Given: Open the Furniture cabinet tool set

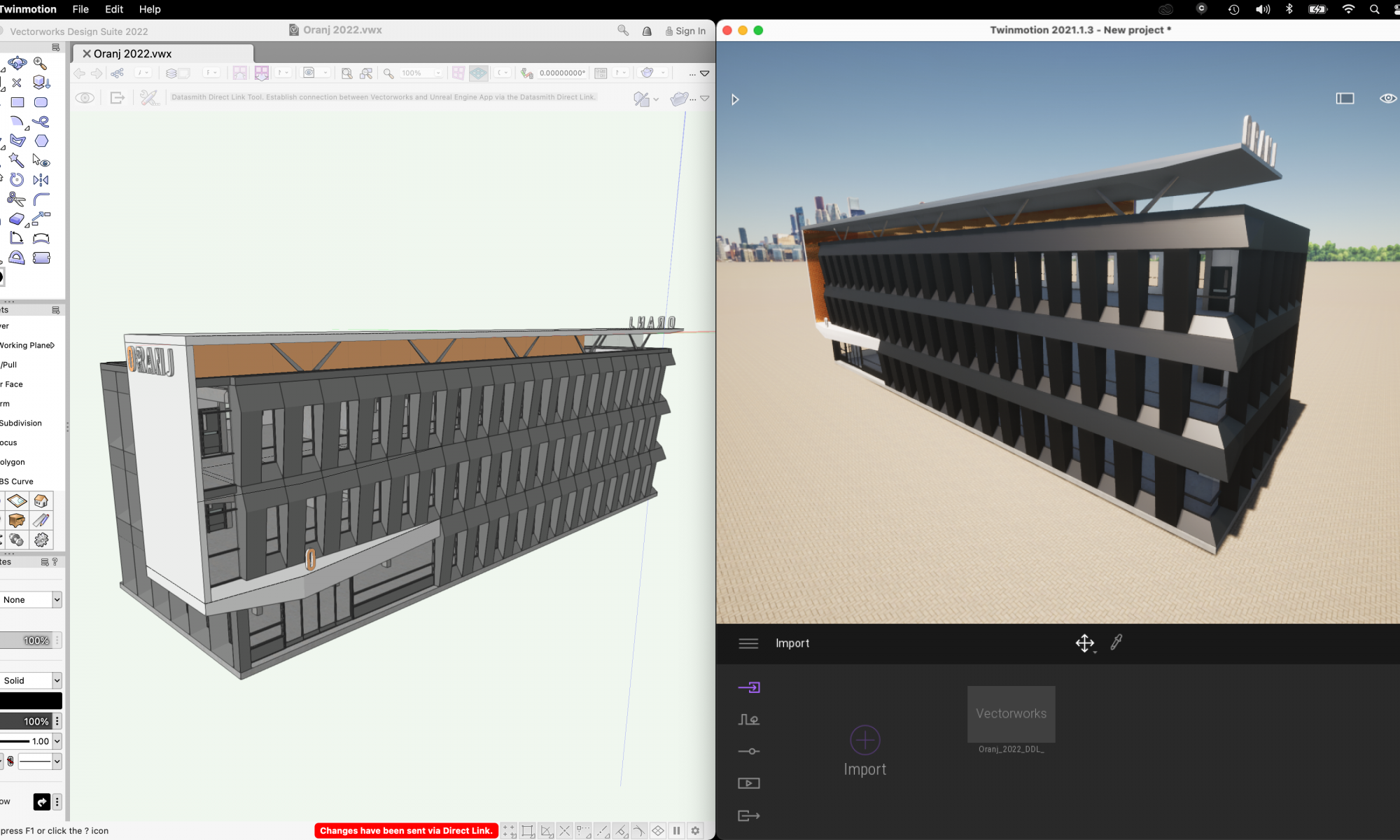Looking at the screenshot, I should coord(17,520).
